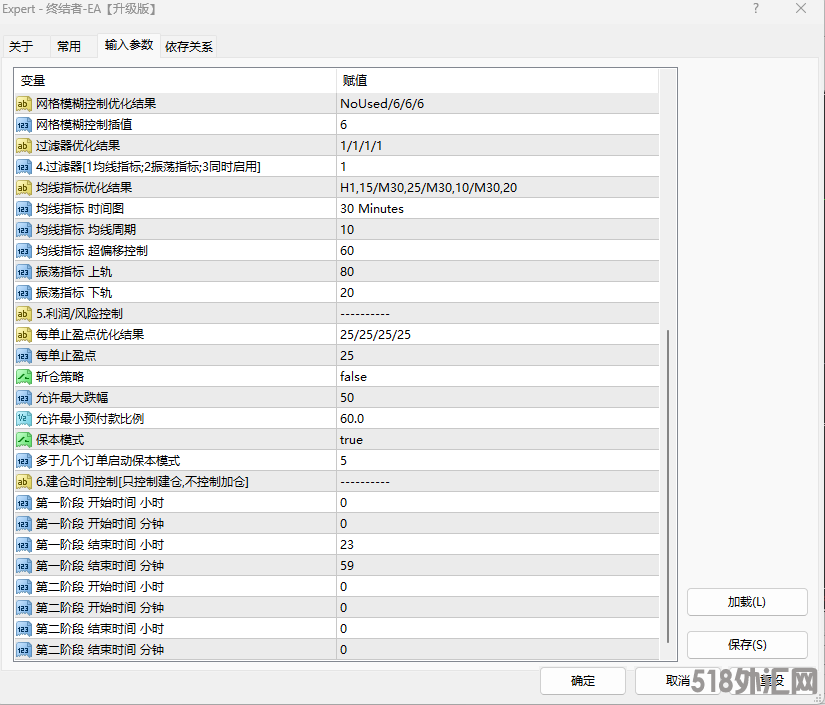Select the row label 第二阶段 结束时间 小时
Screen dimensions: 825x705
tap(100, 629)
